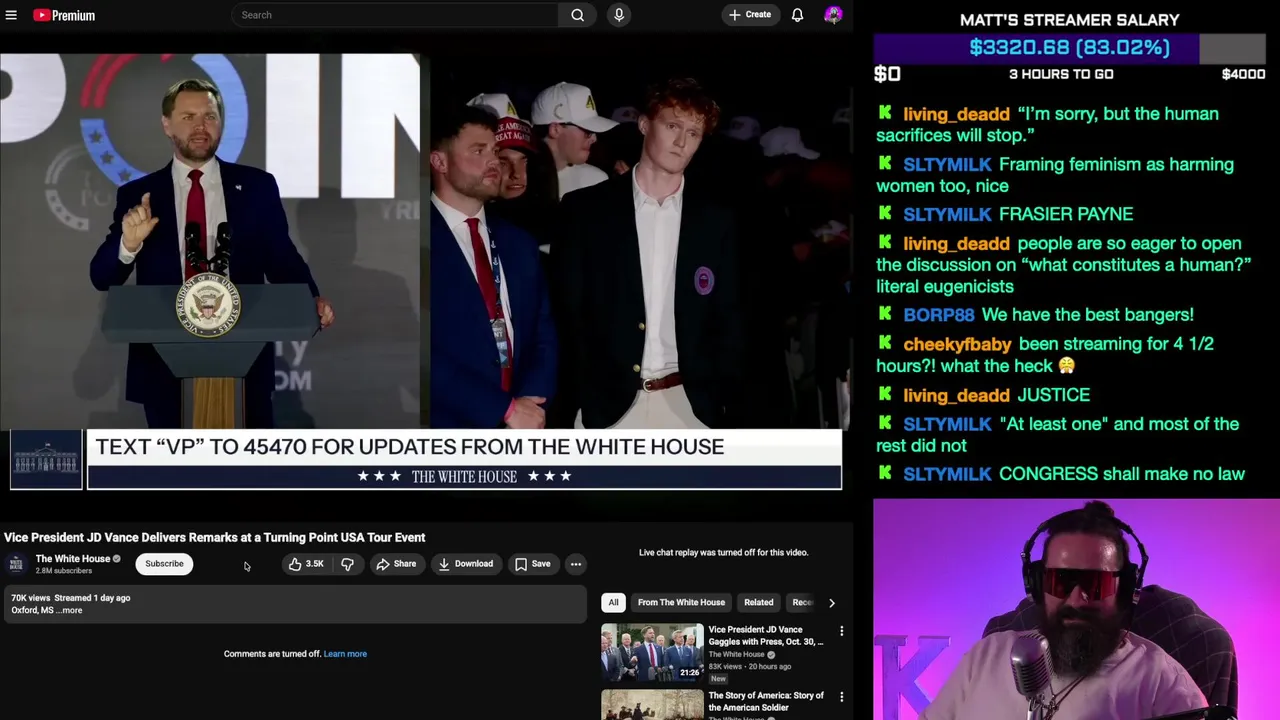This screenshot has width=1280, height=720.
Task: Open Vance Gaggles with Press thumbnail
Action: point(652,652)
